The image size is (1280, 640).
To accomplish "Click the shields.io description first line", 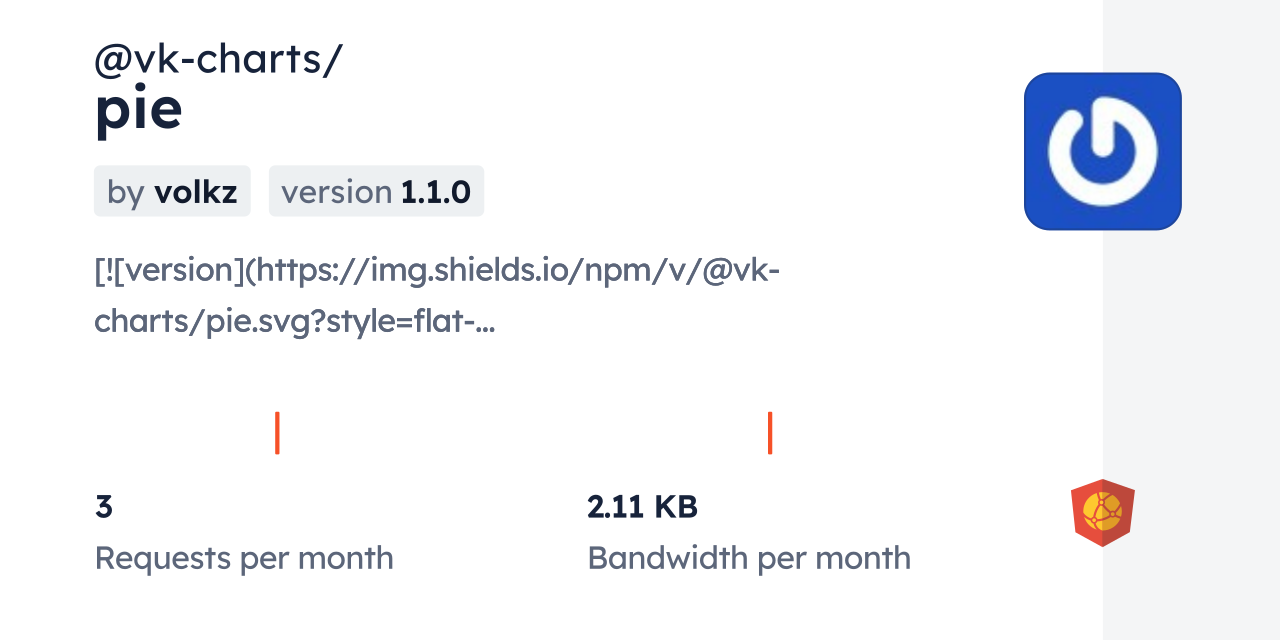I will click(x=436, y=270).
